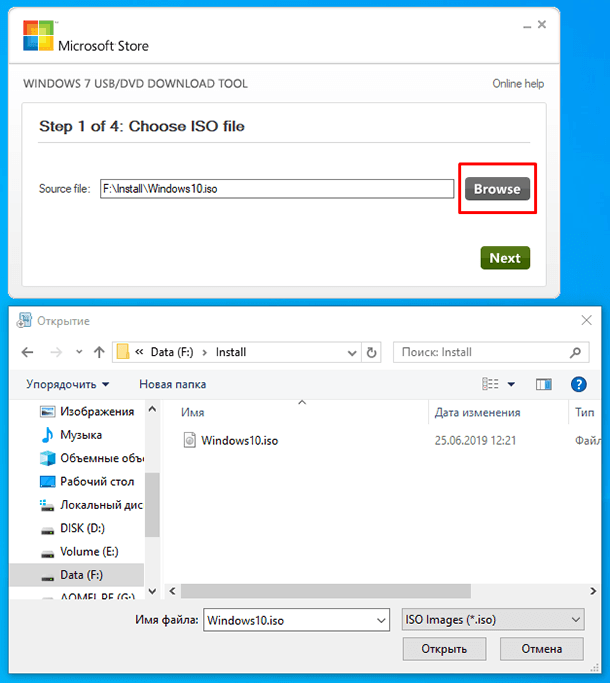This screenshot has width=610, height=683.
Task: Click the DISK (D:) drive icon
Action: (47, 531)
